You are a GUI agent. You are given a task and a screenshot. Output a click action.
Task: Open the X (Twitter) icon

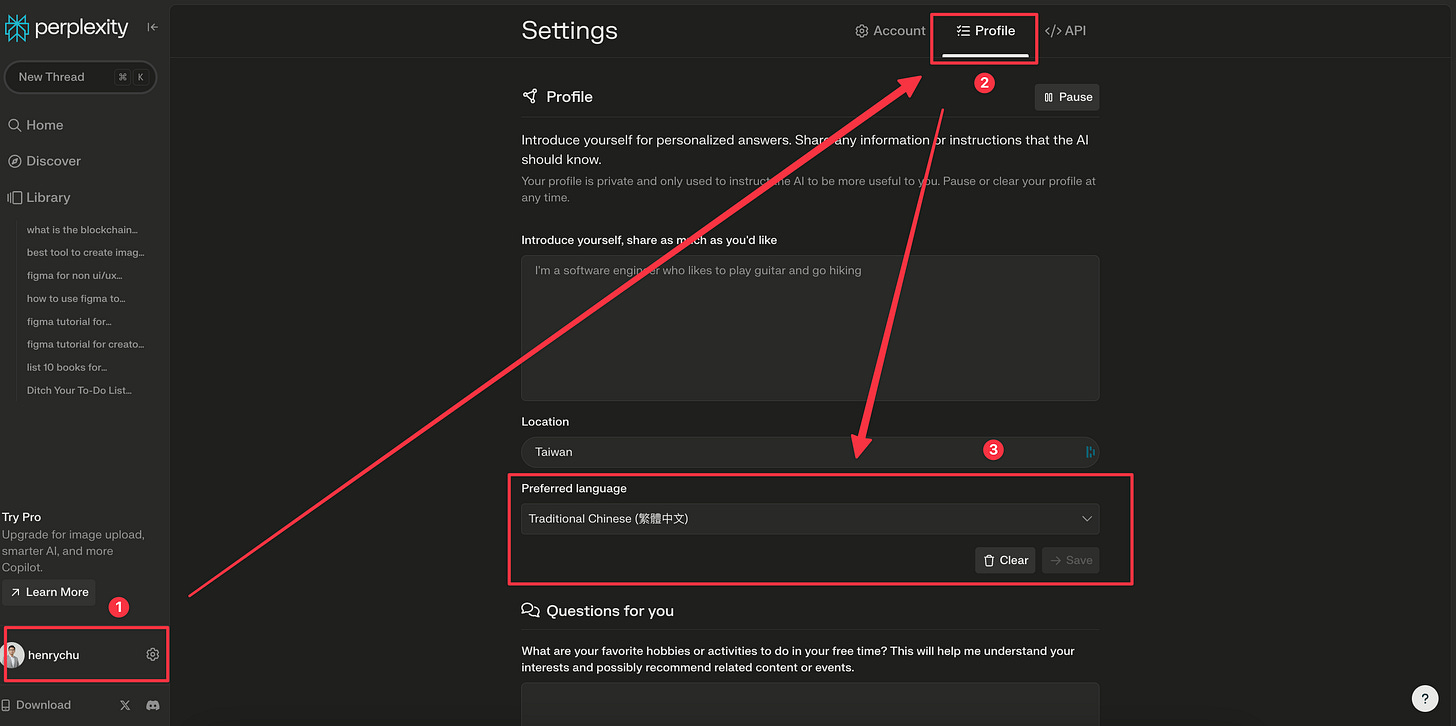click(x=125, y=705)
